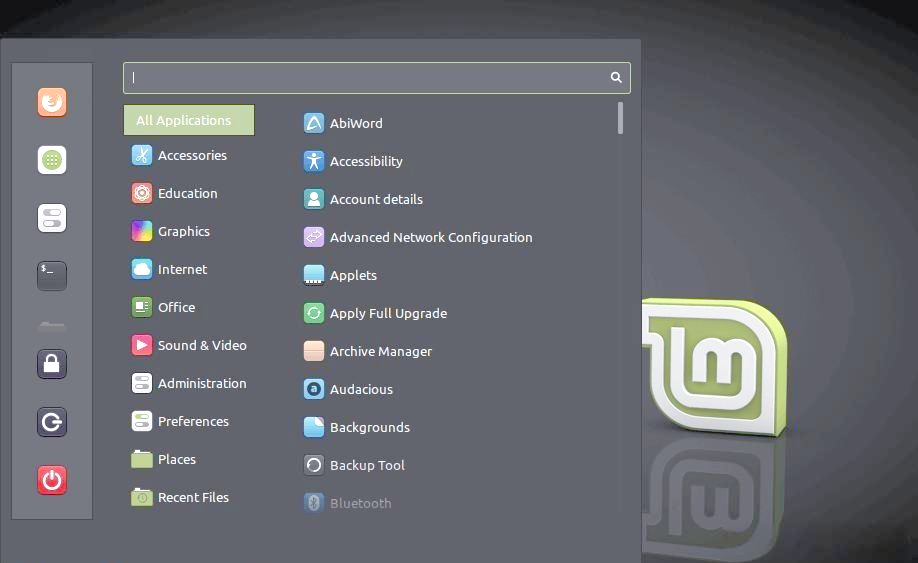Click the Logout icon in sidebar
The width and height of the screenshot is (918, 563).
(x=52, y=422)
